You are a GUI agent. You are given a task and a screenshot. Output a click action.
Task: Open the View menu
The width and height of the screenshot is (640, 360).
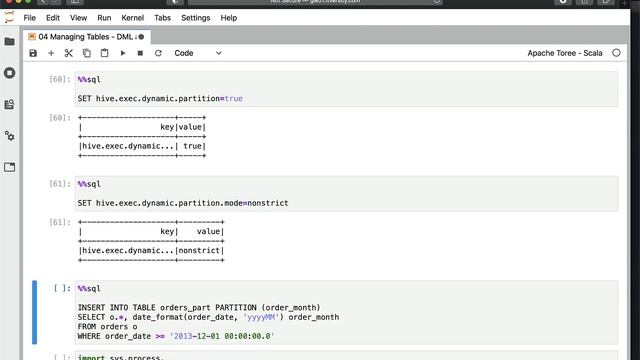click(78, 18)
